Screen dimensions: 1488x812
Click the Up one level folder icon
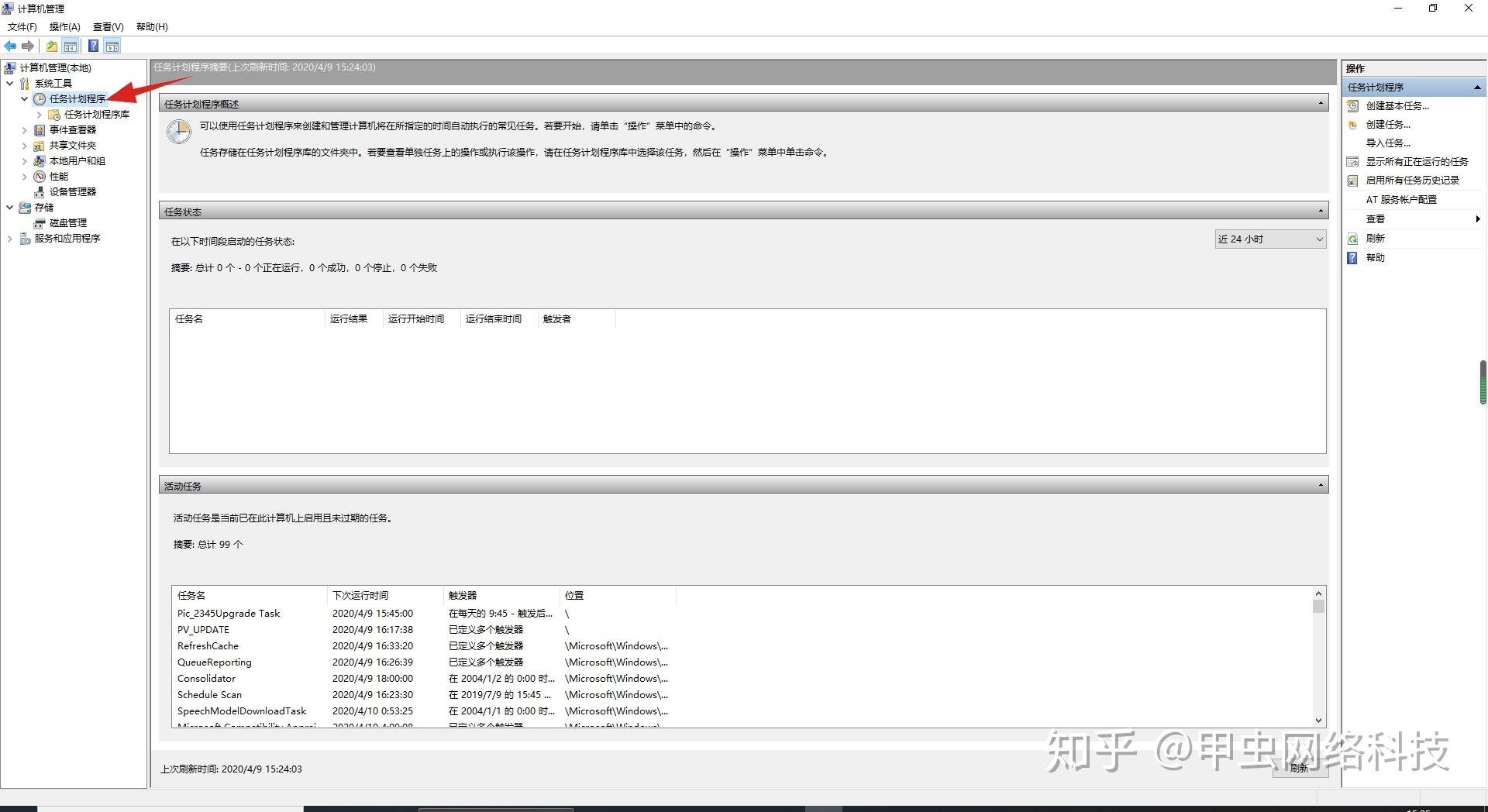click(x=51, y=46)
